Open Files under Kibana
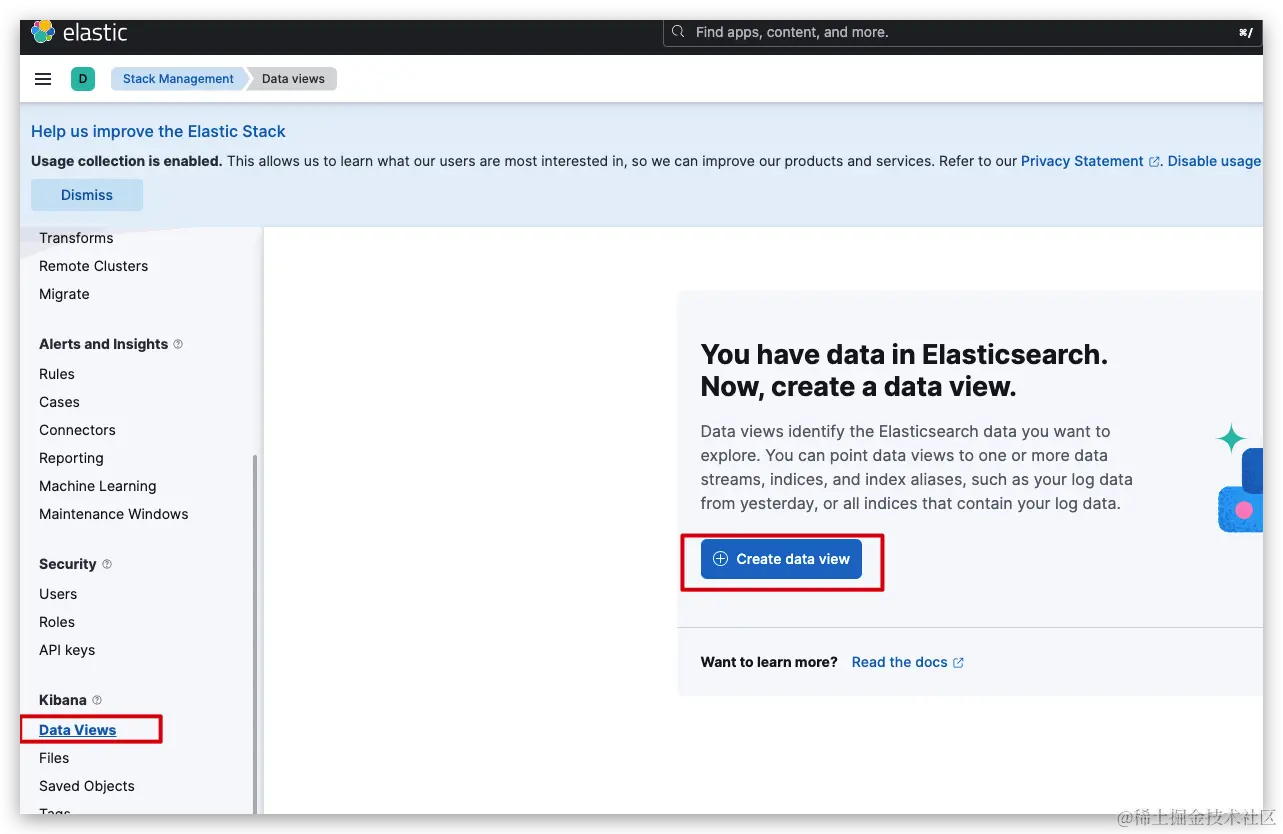This screenshot has height=834, width=1283. tap(54, 758)
